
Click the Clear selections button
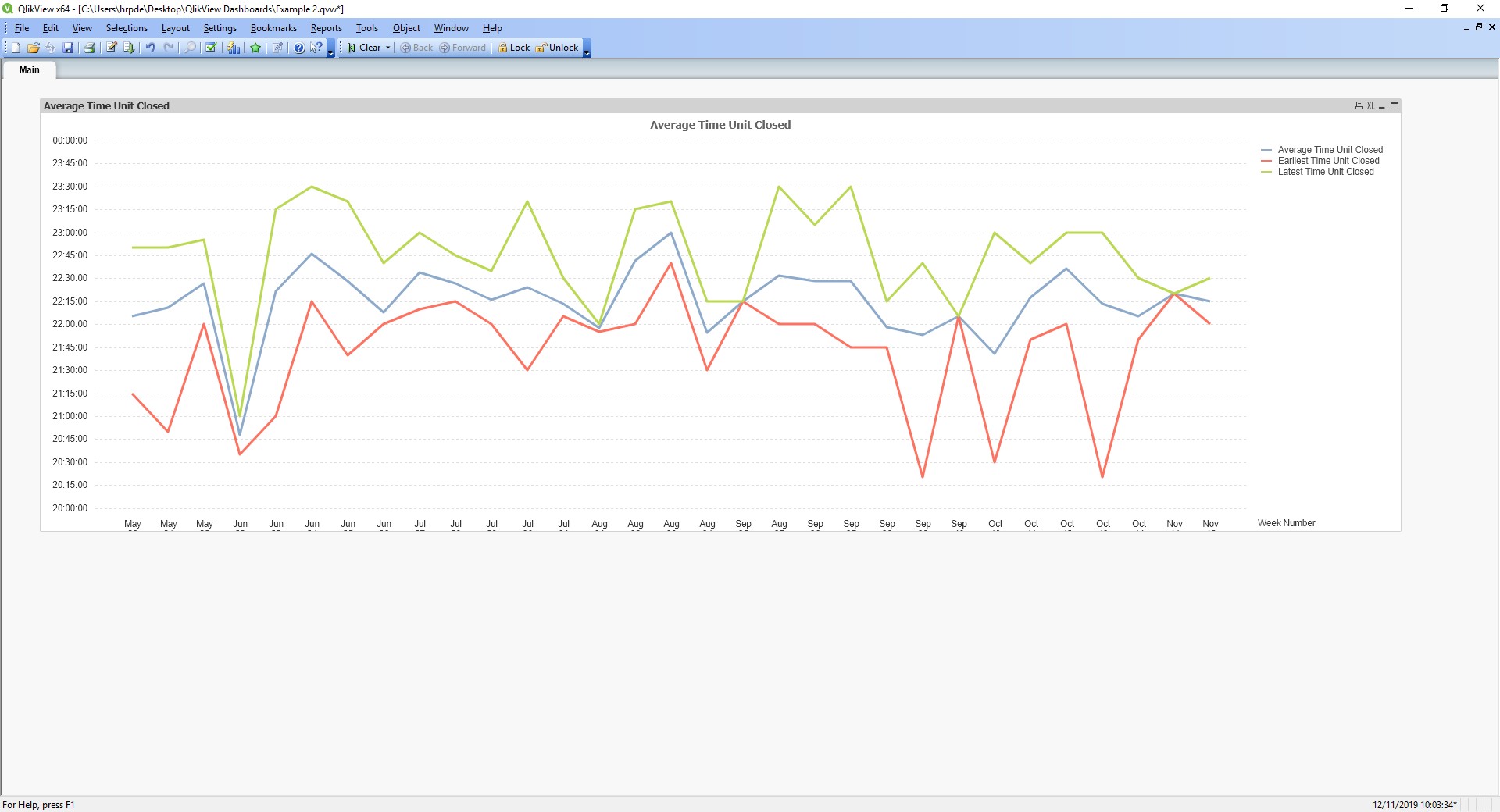tap(364, 48)
